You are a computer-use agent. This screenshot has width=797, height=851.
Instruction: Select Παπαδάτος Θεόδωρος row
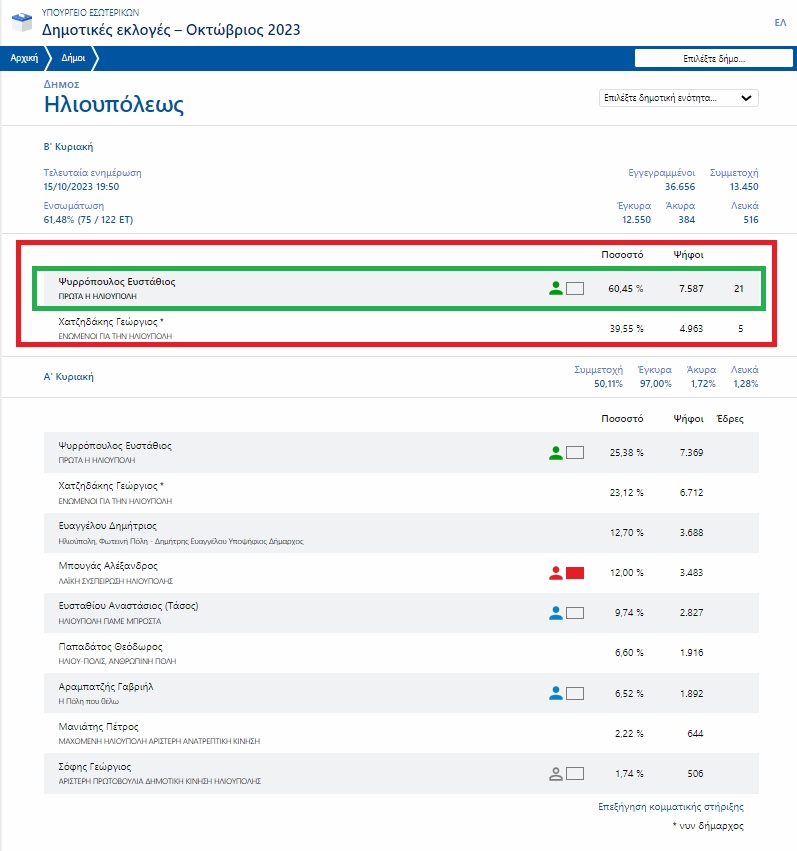tap(401, 653)
